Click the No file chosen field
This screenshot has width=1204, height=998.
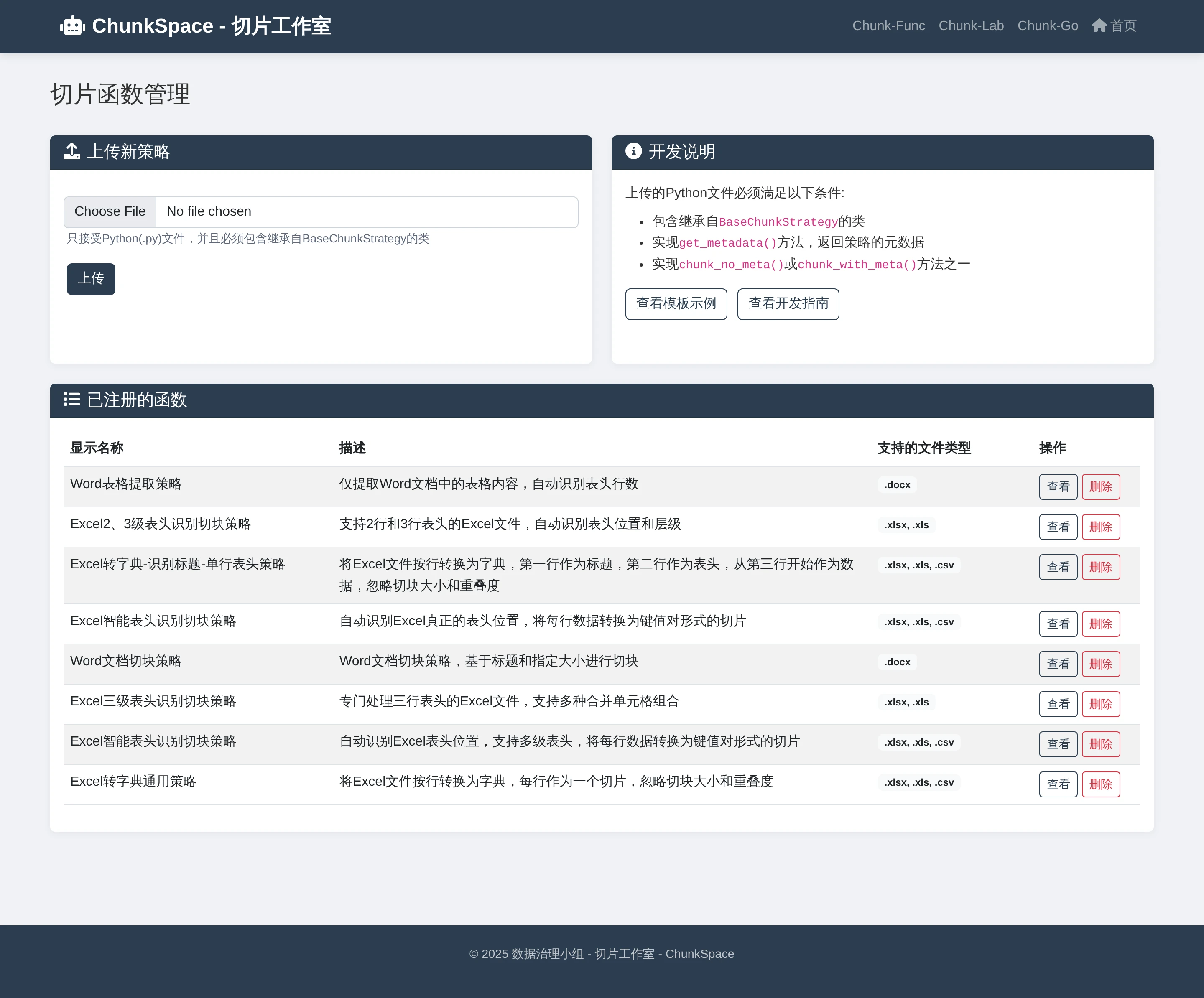coord(366,211)
